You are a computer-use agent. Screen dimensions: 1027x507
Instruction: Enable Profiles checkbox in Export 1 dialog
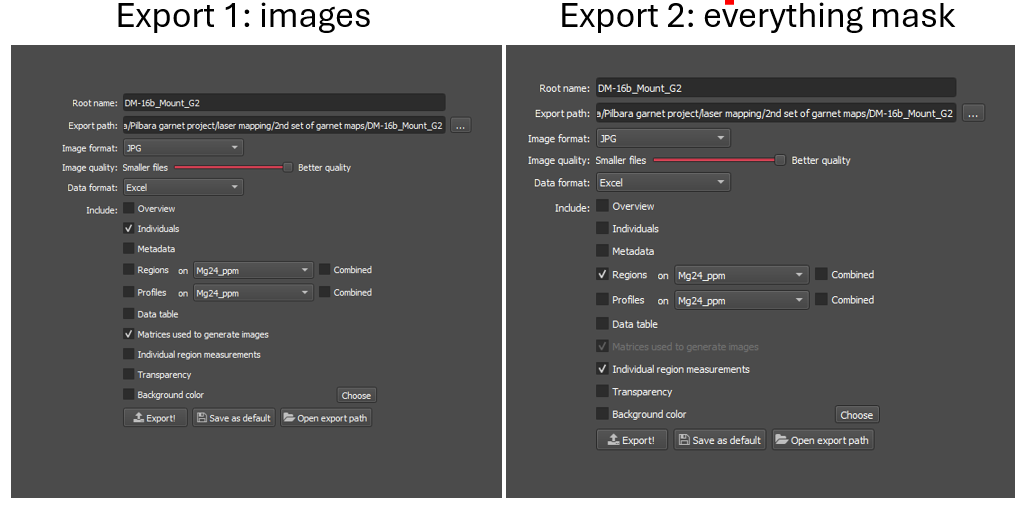(129, 292)
